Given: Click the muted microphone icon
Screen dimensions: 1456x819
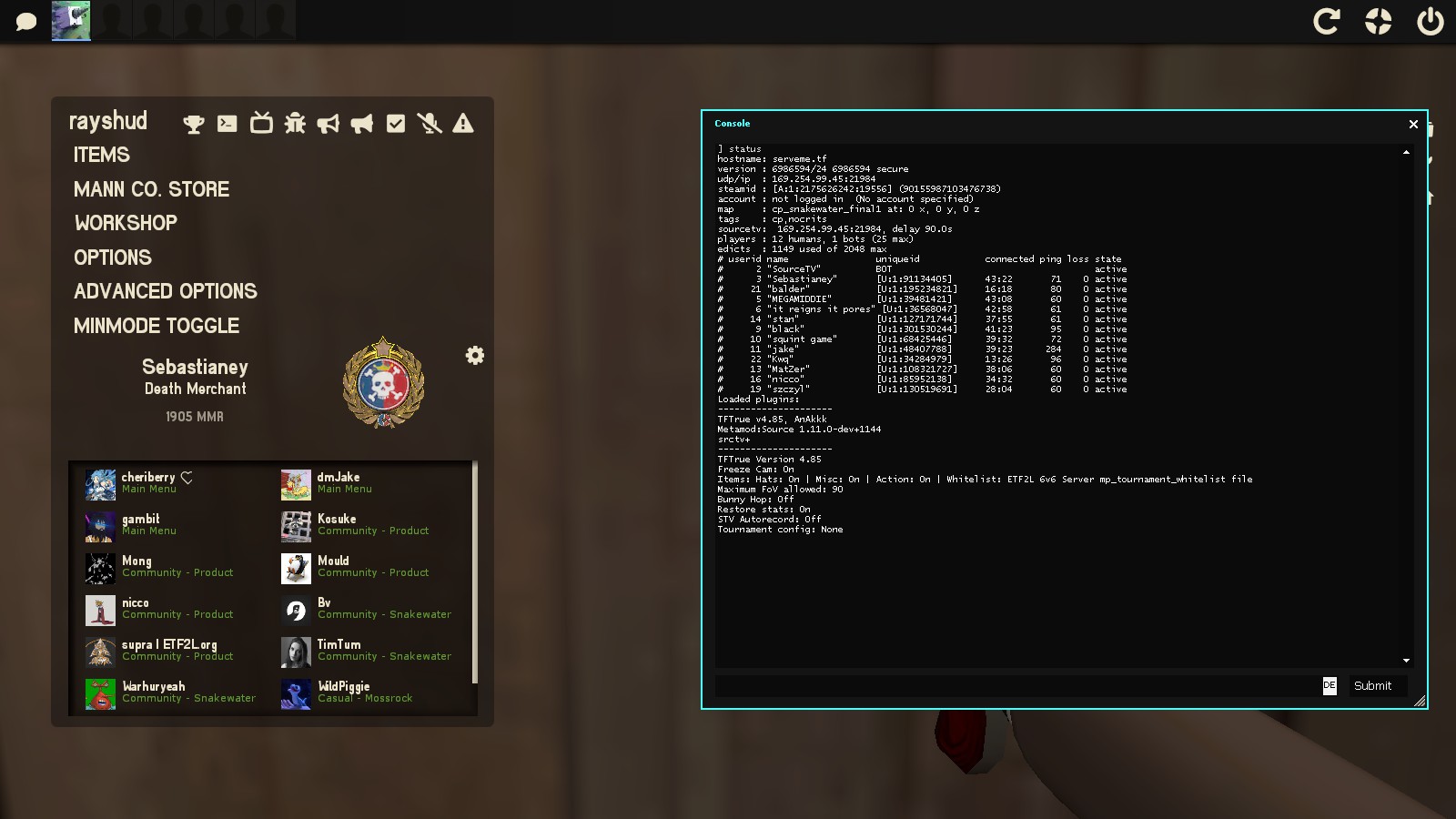Looking at the screenshot, I should pos(430,123).
